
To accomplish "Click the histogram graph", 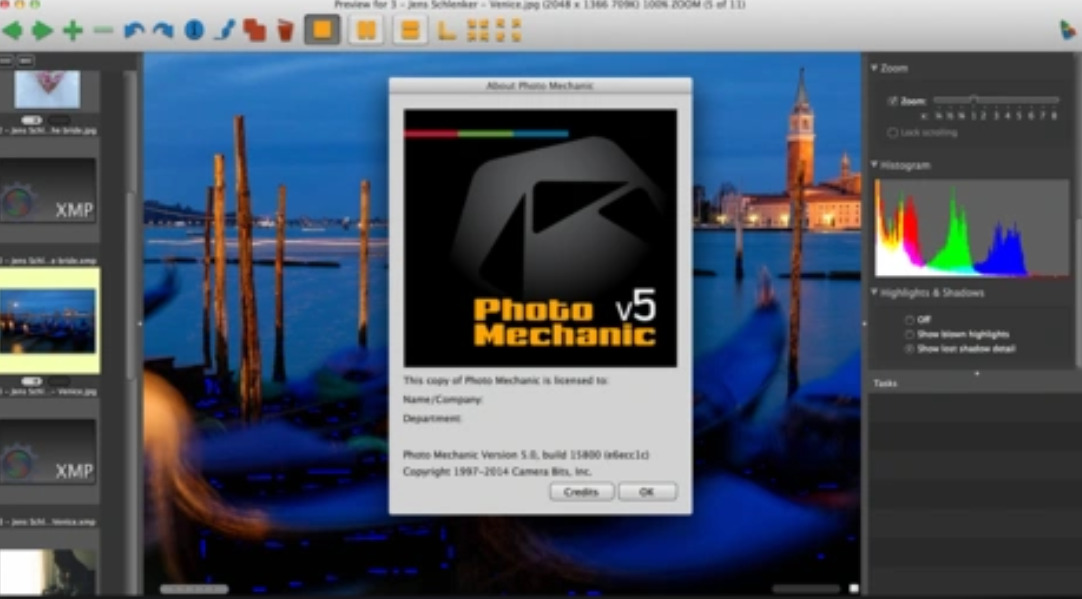I will tap(972, 228).
